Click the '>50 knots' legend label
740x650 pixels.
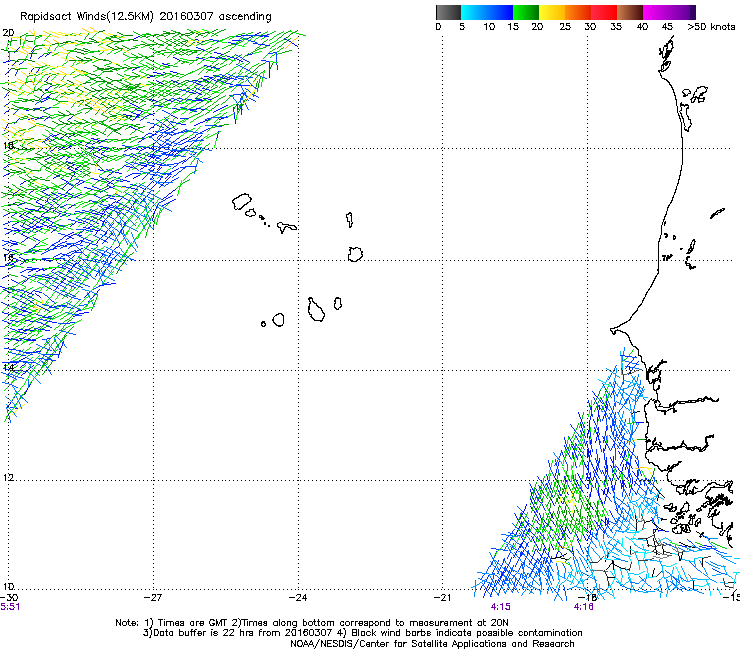[x=711, y=27]
